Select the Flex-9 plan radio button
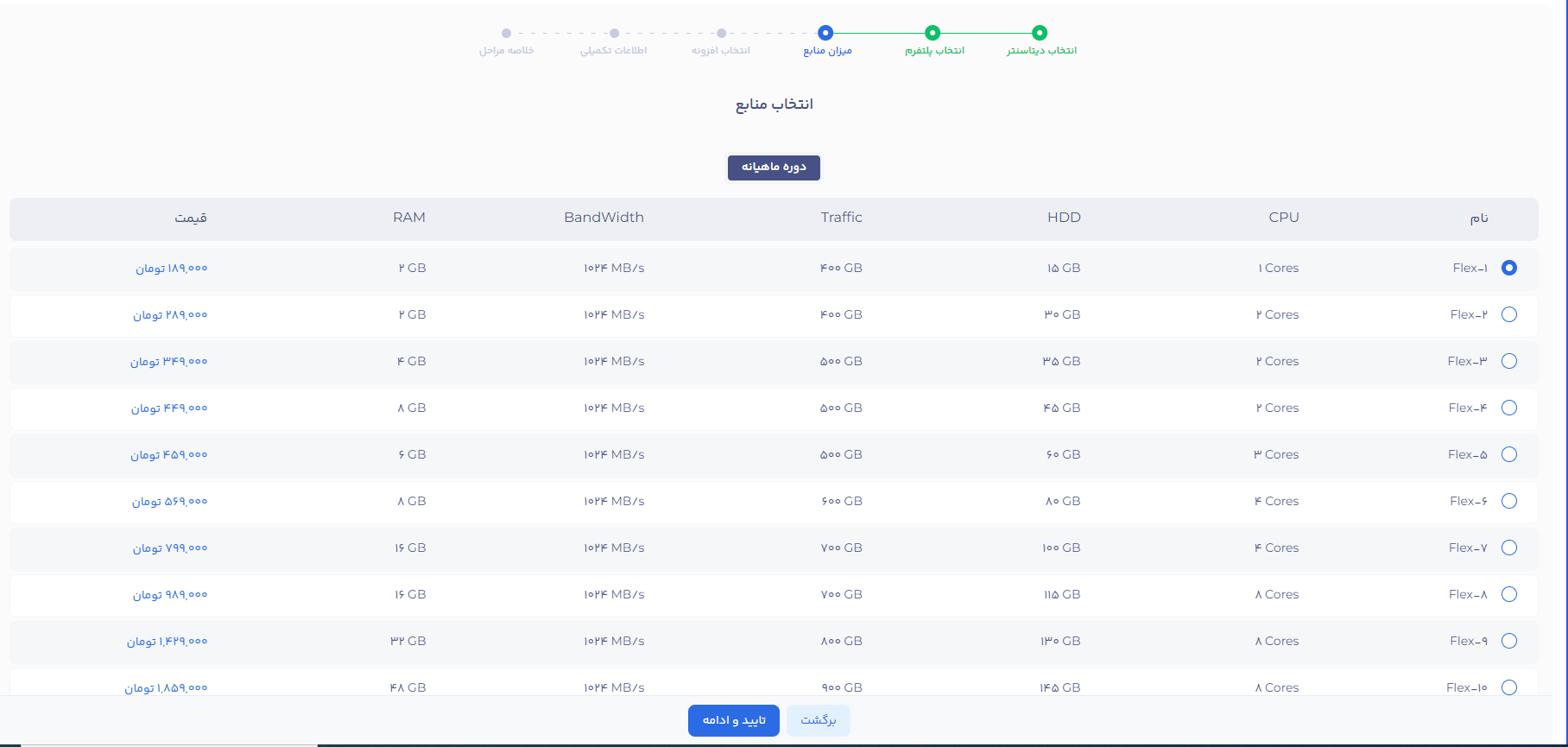The height and width of the screenshot is (747, 1568). tap(1508, 641)
